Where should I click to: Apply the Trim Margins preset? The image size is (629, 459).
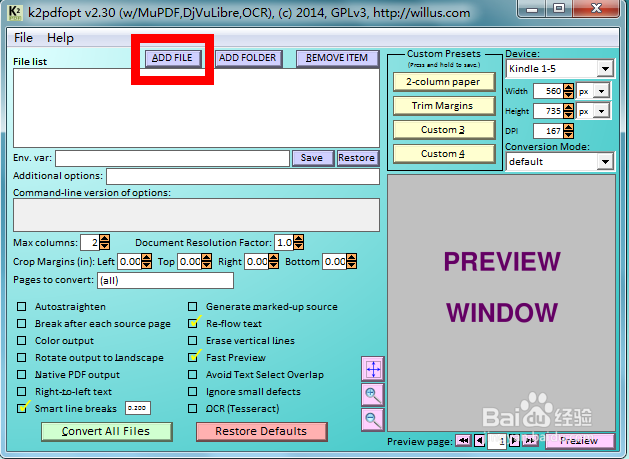(x=443, y=106)
